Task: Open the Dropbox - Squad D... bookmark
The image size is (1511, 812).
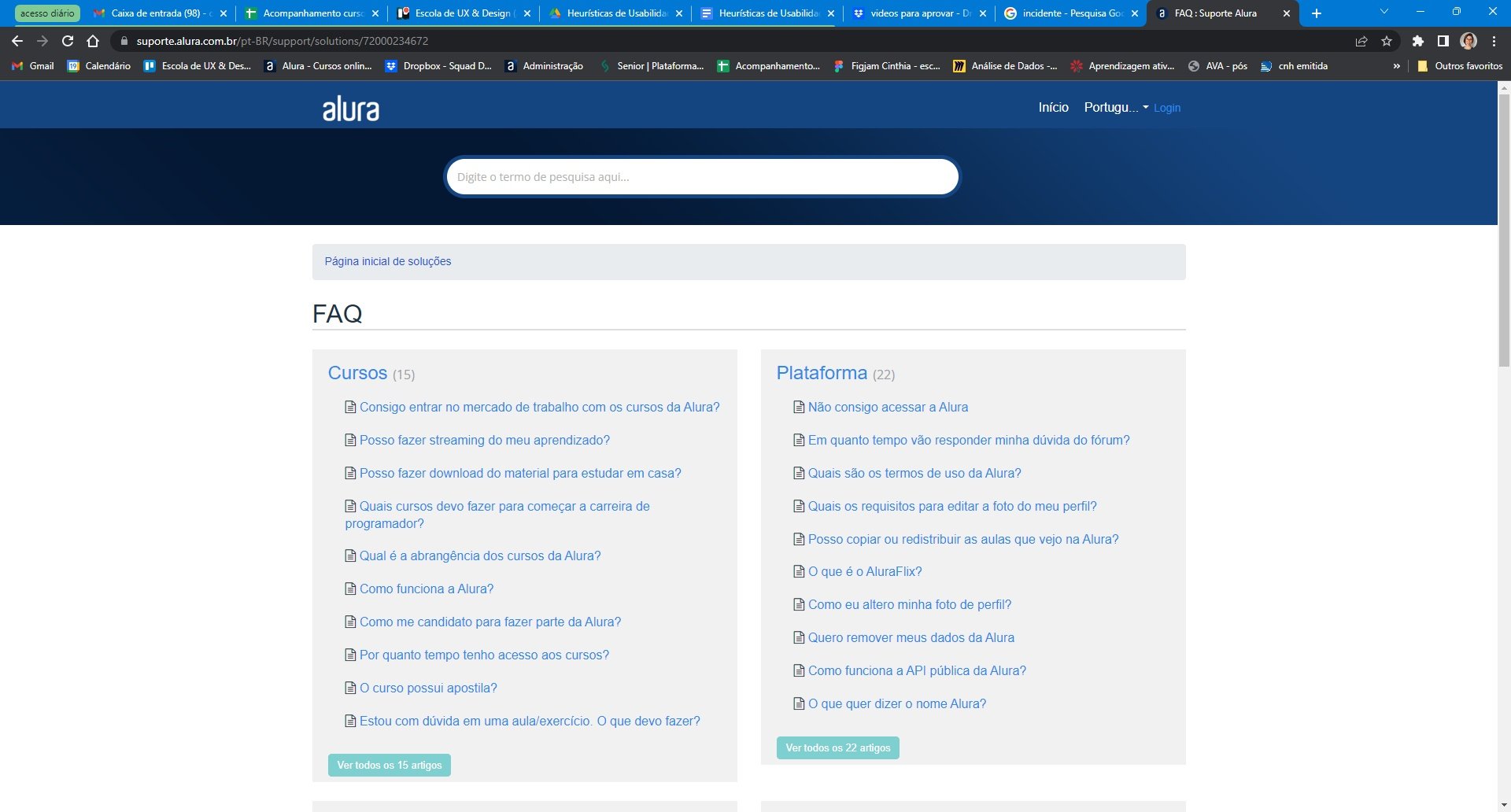Action: [438, 66]
